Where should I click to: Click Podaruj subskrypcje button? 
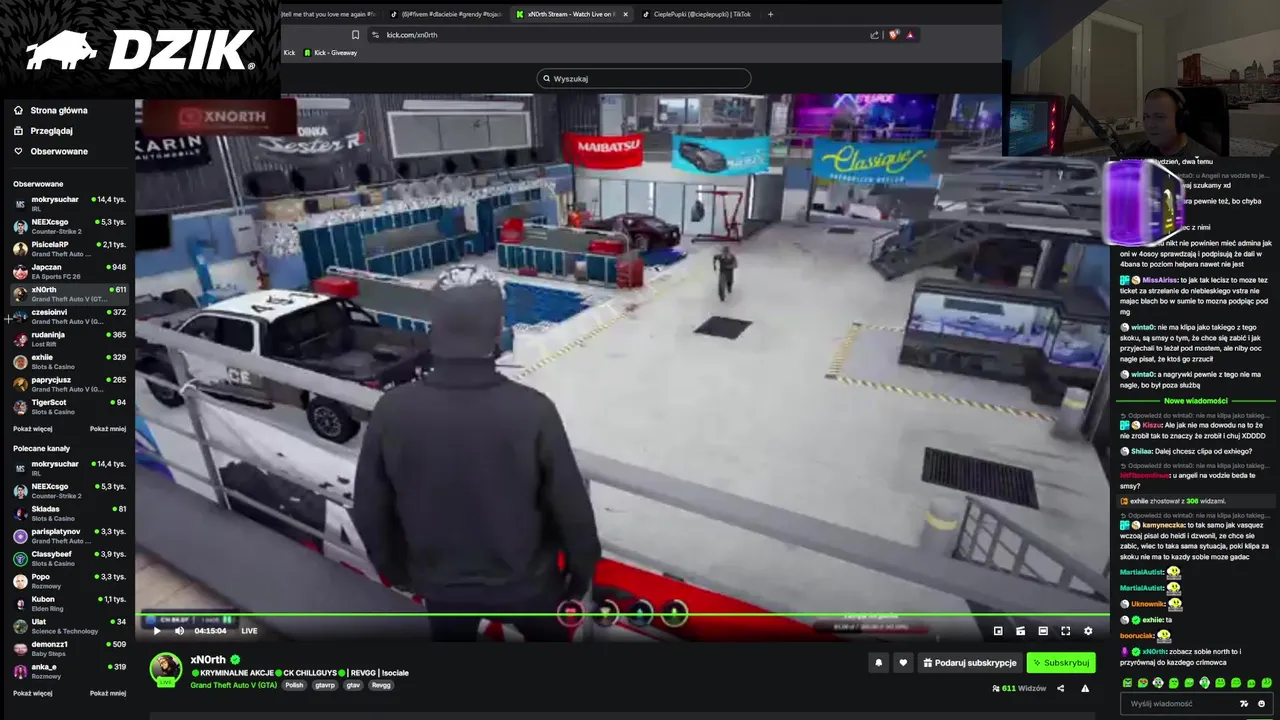pos(970,662)
